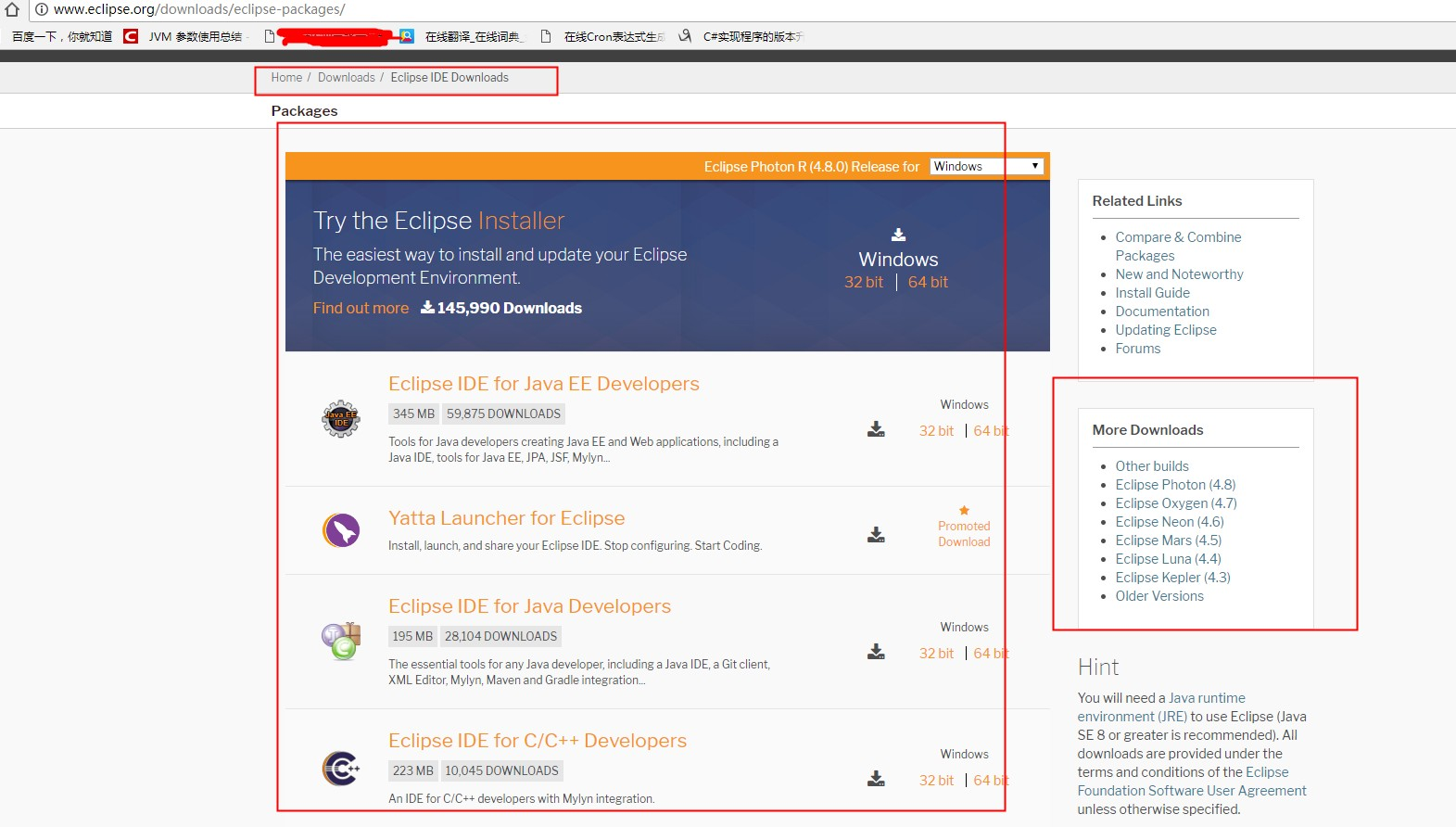Click Find out more link
1456x827 pixels.
click(361, 308)
